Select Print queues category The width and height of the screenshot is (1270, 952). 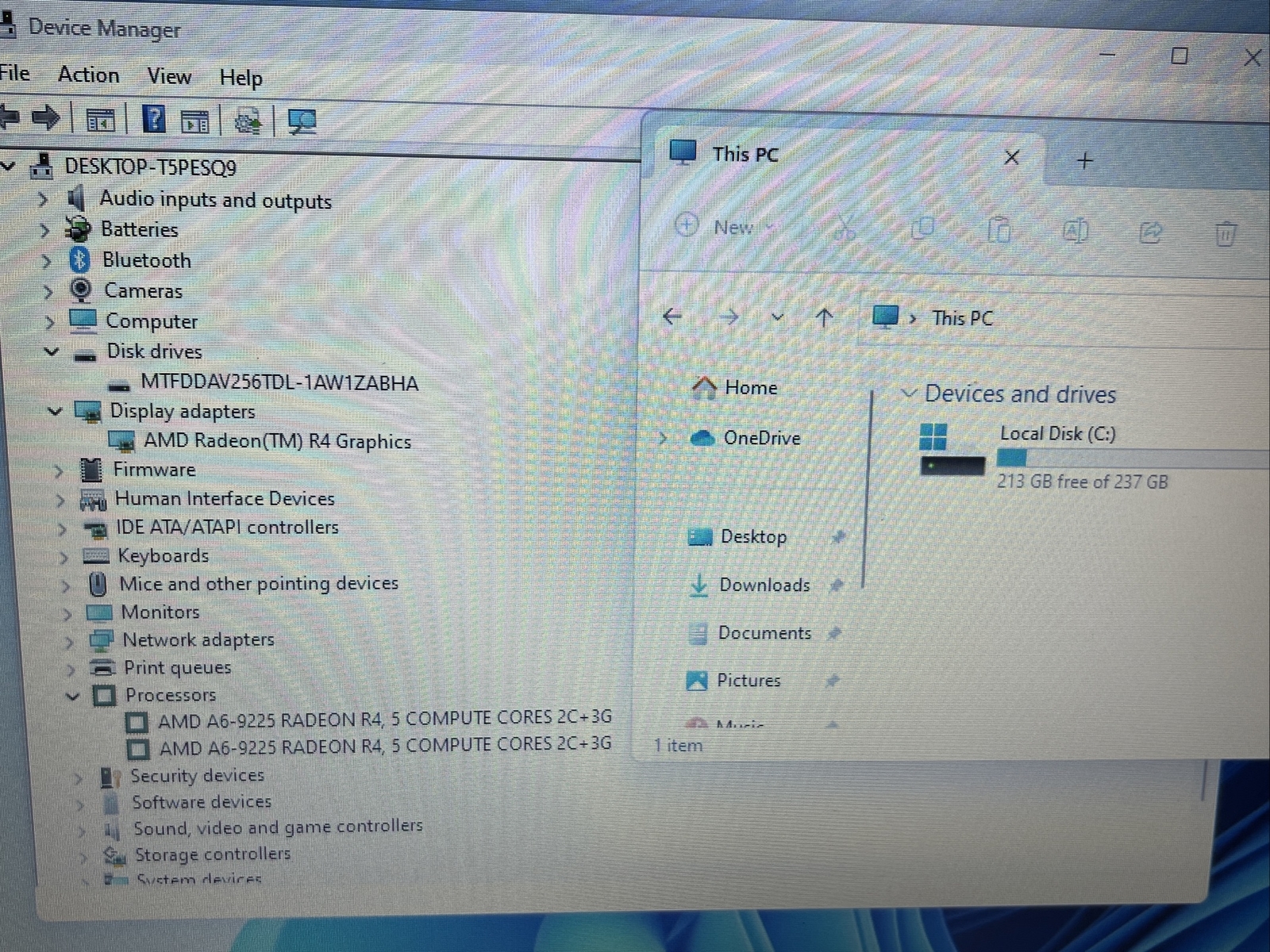pyautogui.click(x=177, y=668)
